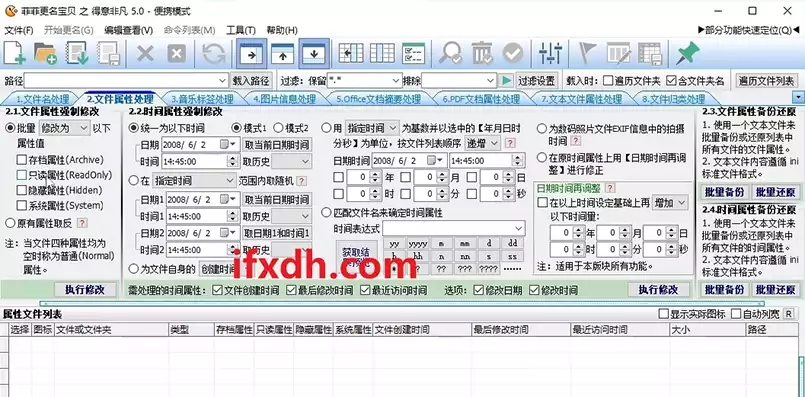Enable the 显示实际图标 checkbox
Viewport: 805px width, 397px height.
663,313
